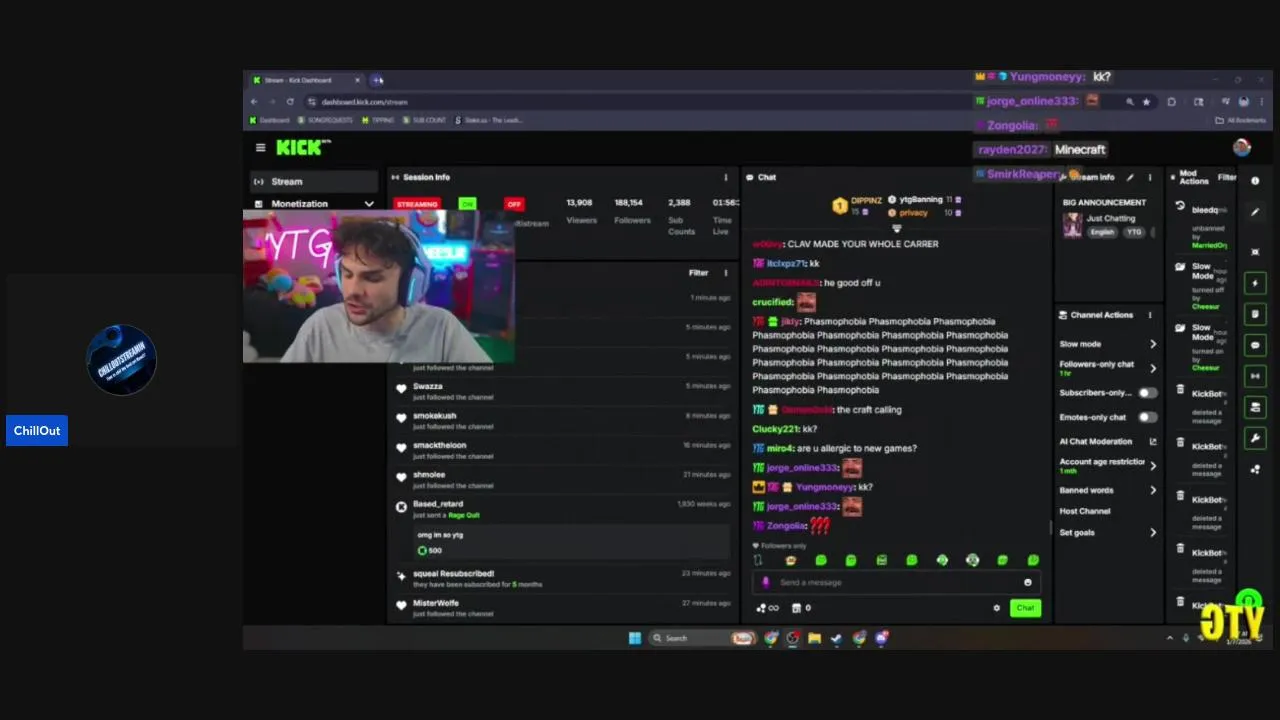Click the heart icon beside Swazza

401,388
